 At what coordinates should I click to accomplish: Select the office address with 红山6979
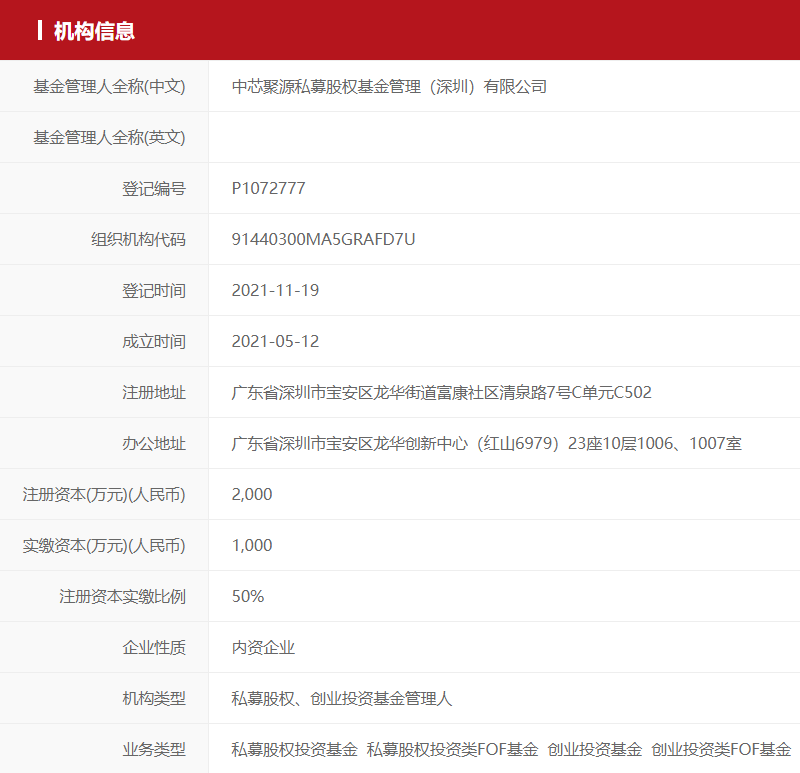pos(487,443)
